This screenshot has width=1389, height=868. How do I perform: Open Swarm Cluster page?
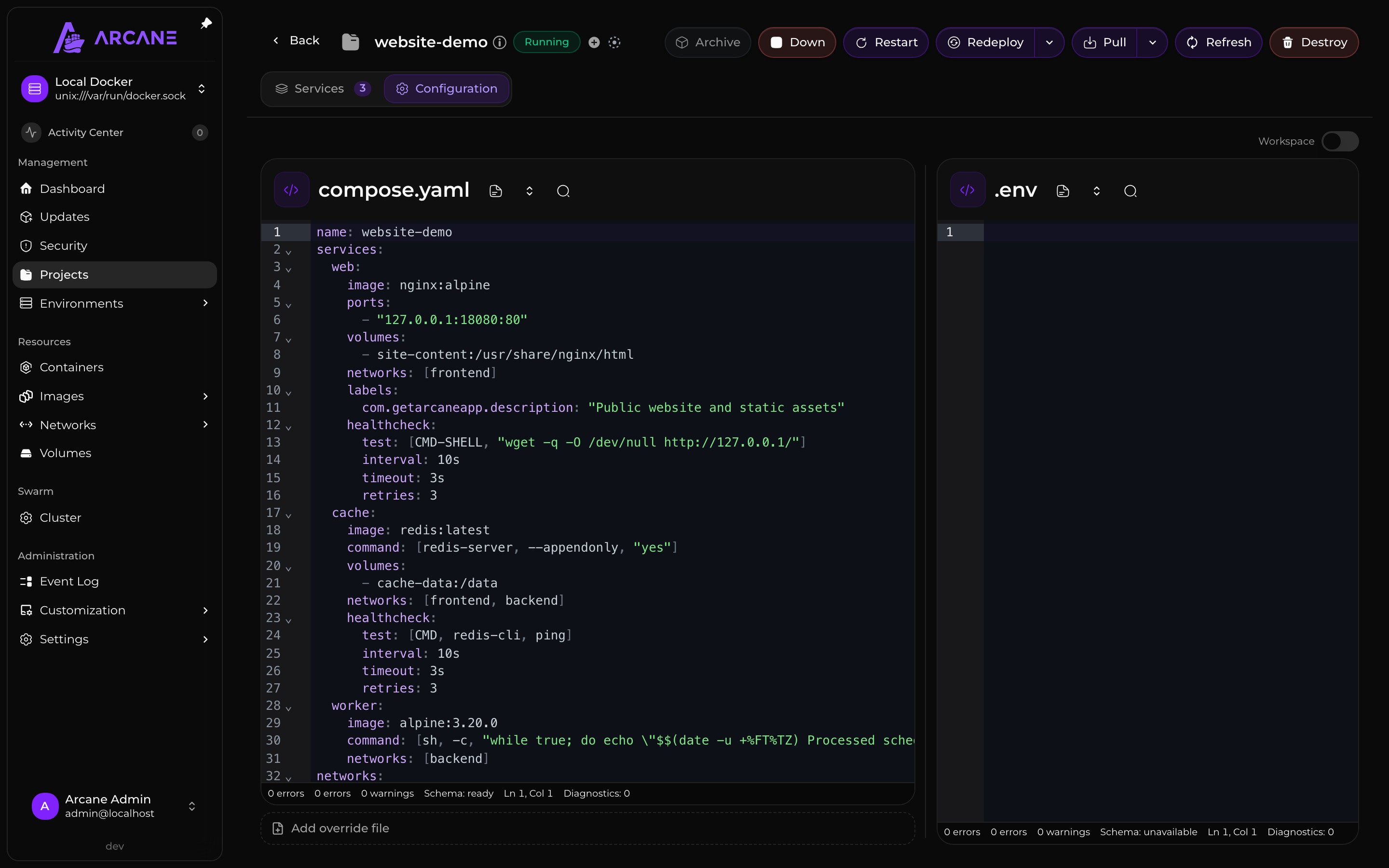[115, 518]
